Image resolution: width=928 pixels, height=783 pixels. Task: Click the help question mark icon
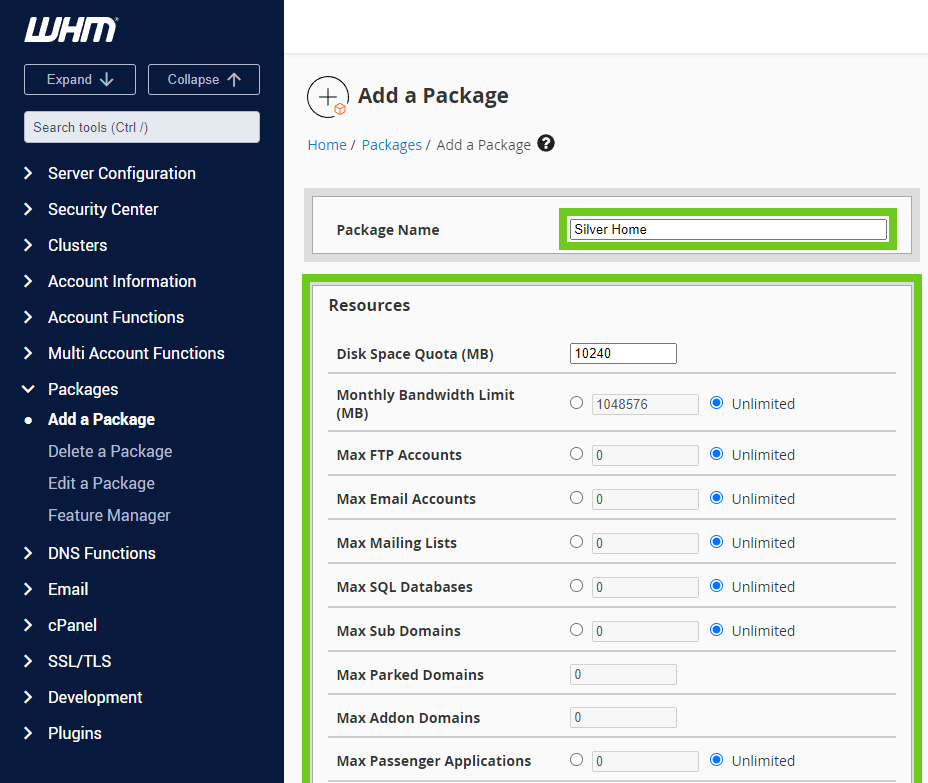click(546, 143)
